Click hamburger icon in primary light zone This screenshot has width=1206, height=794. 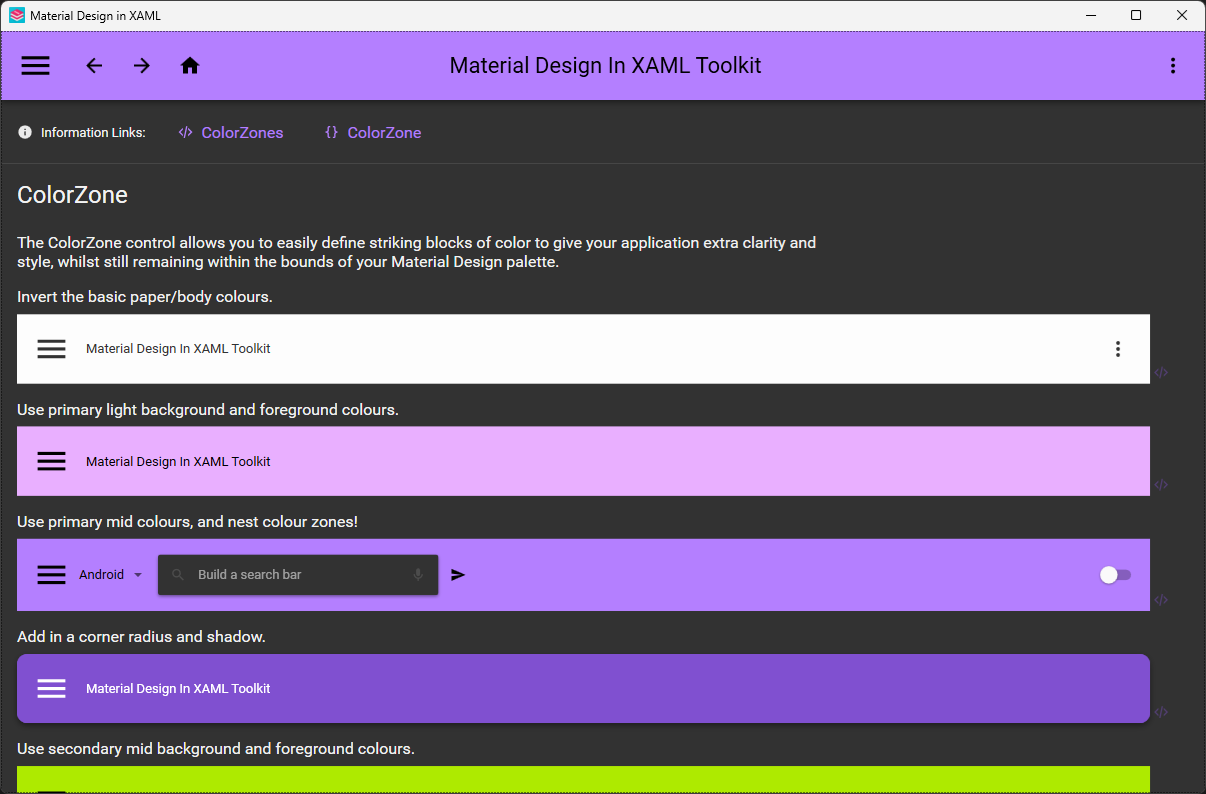click(52, 461)
